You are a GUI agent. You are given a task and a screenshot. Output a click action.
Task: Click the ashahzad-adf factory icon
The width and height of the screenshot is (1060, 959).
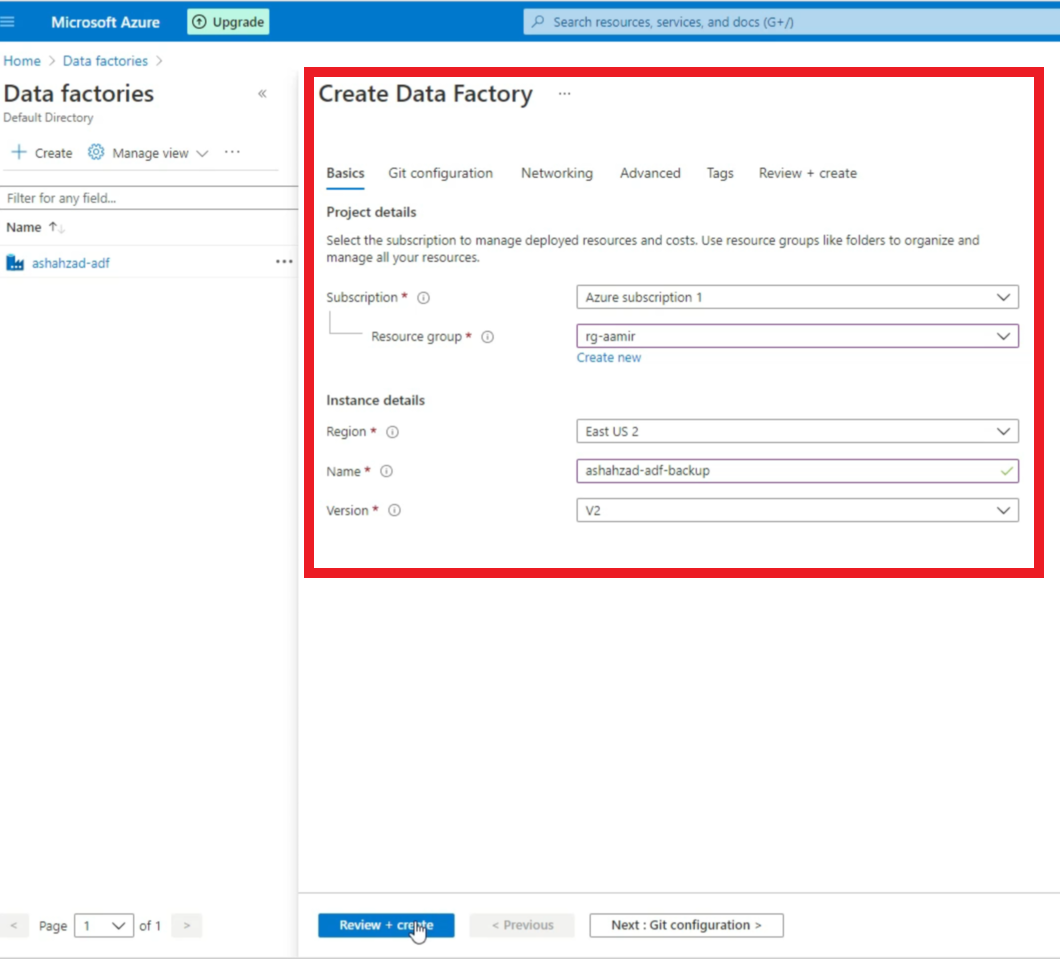(x=15, y=262)
